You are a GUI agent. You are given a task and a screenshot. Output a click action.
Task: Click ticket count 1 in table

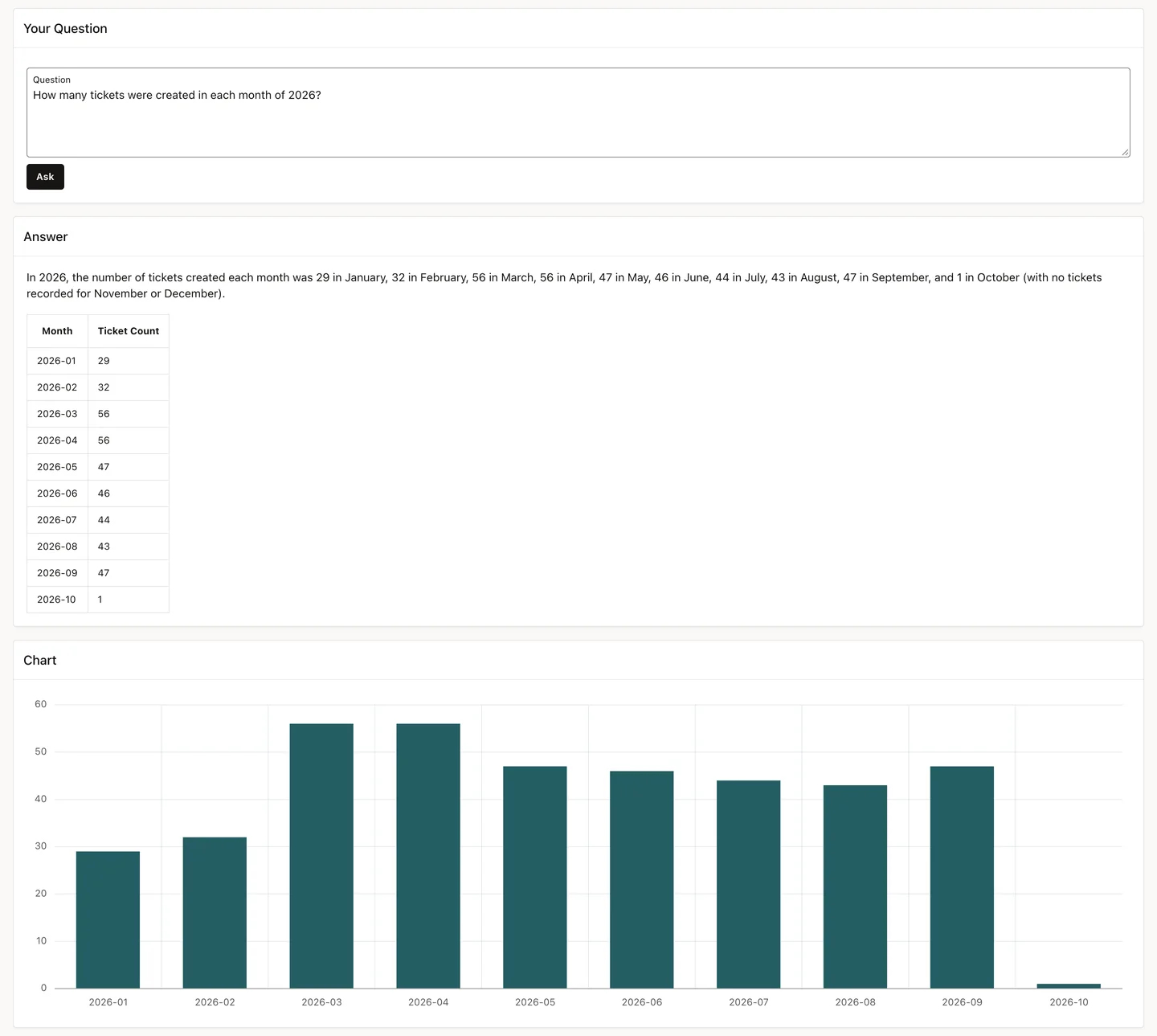click(129, 600)
